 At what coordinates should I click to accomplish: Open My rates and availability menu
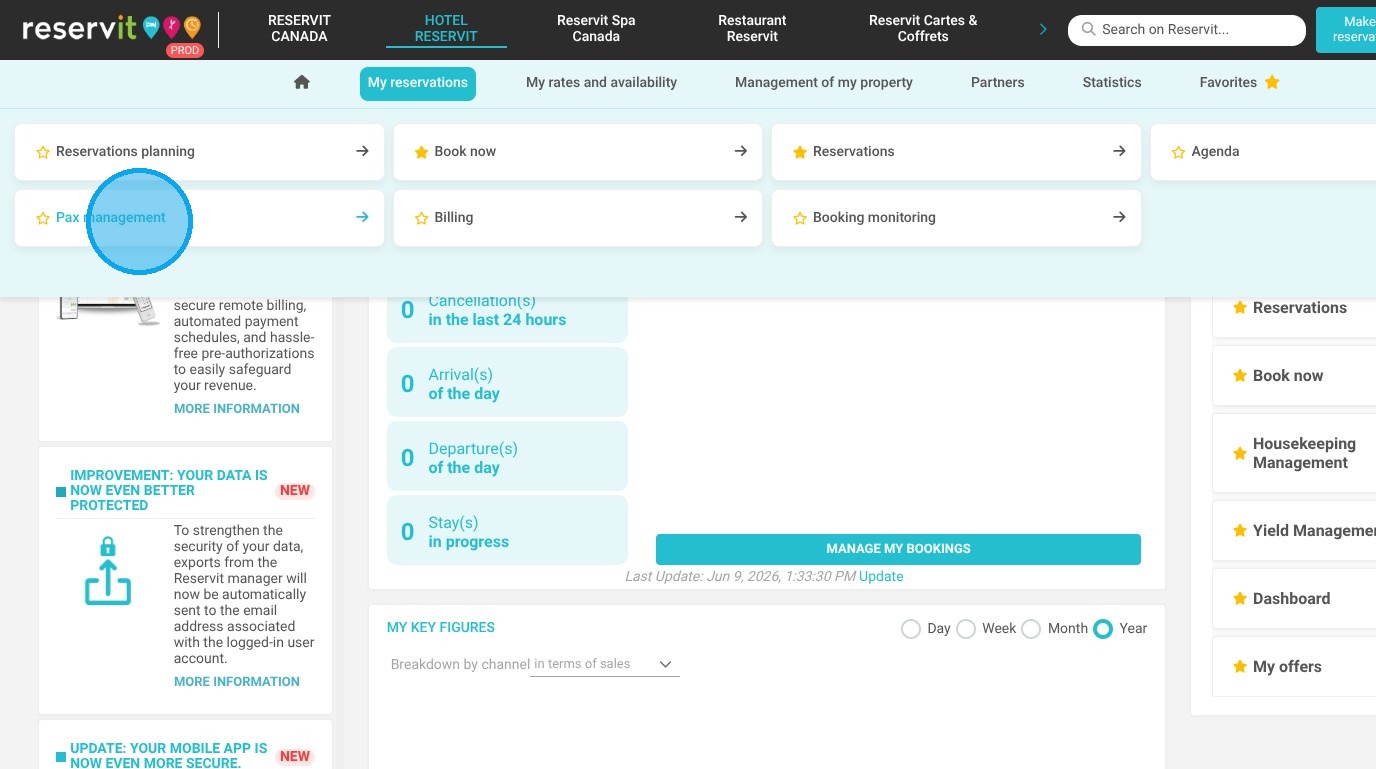tap(602, 83)
